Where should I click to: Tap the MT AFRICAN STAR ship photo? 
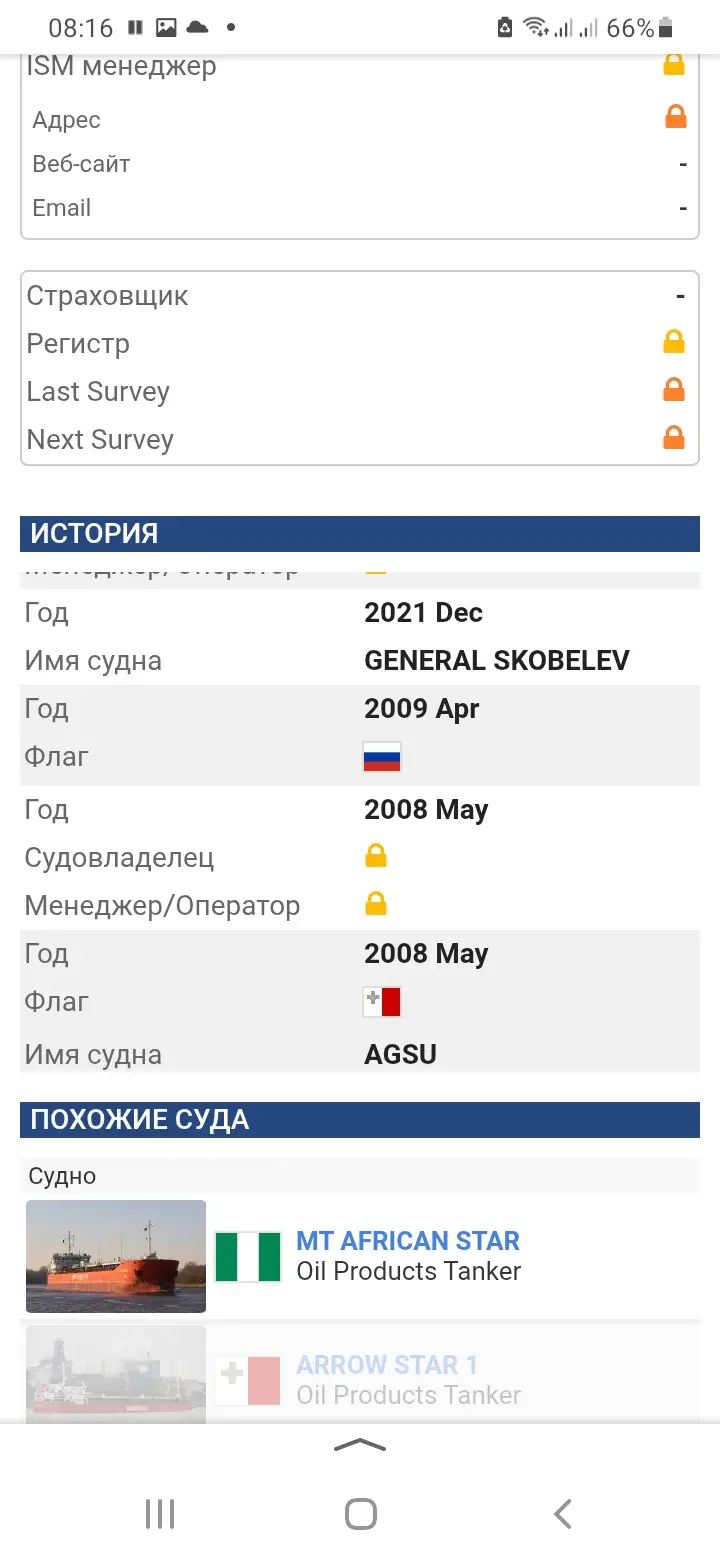point(116,1256)
